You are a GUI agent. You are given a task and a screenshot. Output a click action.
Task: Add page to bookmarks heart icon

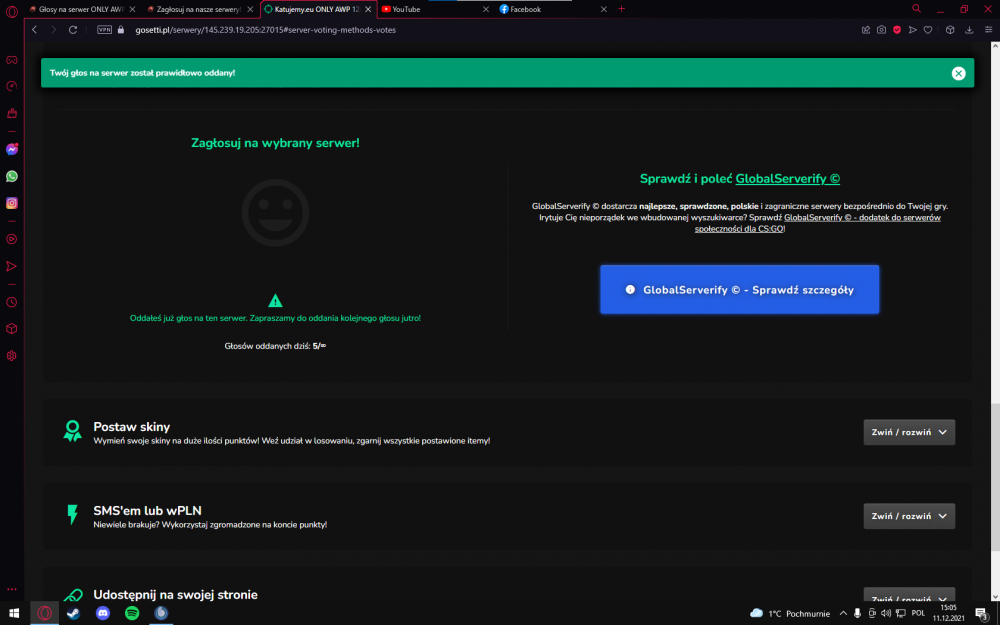928,30
